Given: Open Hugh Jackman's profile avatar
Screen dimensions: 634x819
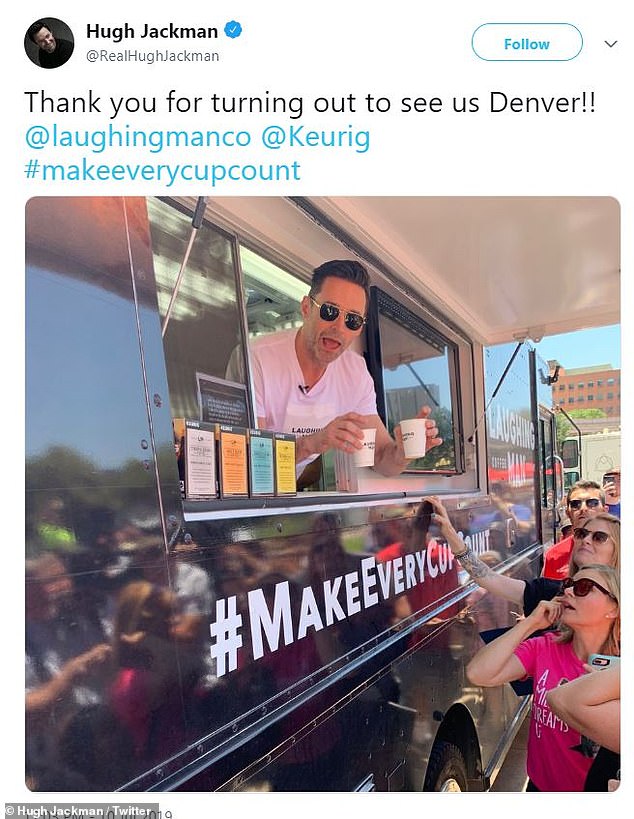Looking at the screenshot, I should [x=49, y=43].
